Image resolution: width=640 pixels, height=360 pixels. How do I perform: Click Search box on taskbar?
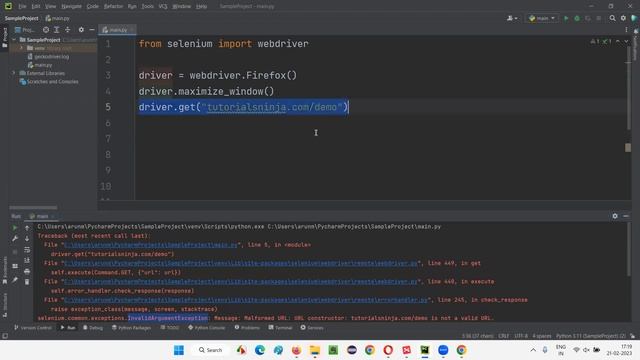pyautogui.click(x=211, y=350)
